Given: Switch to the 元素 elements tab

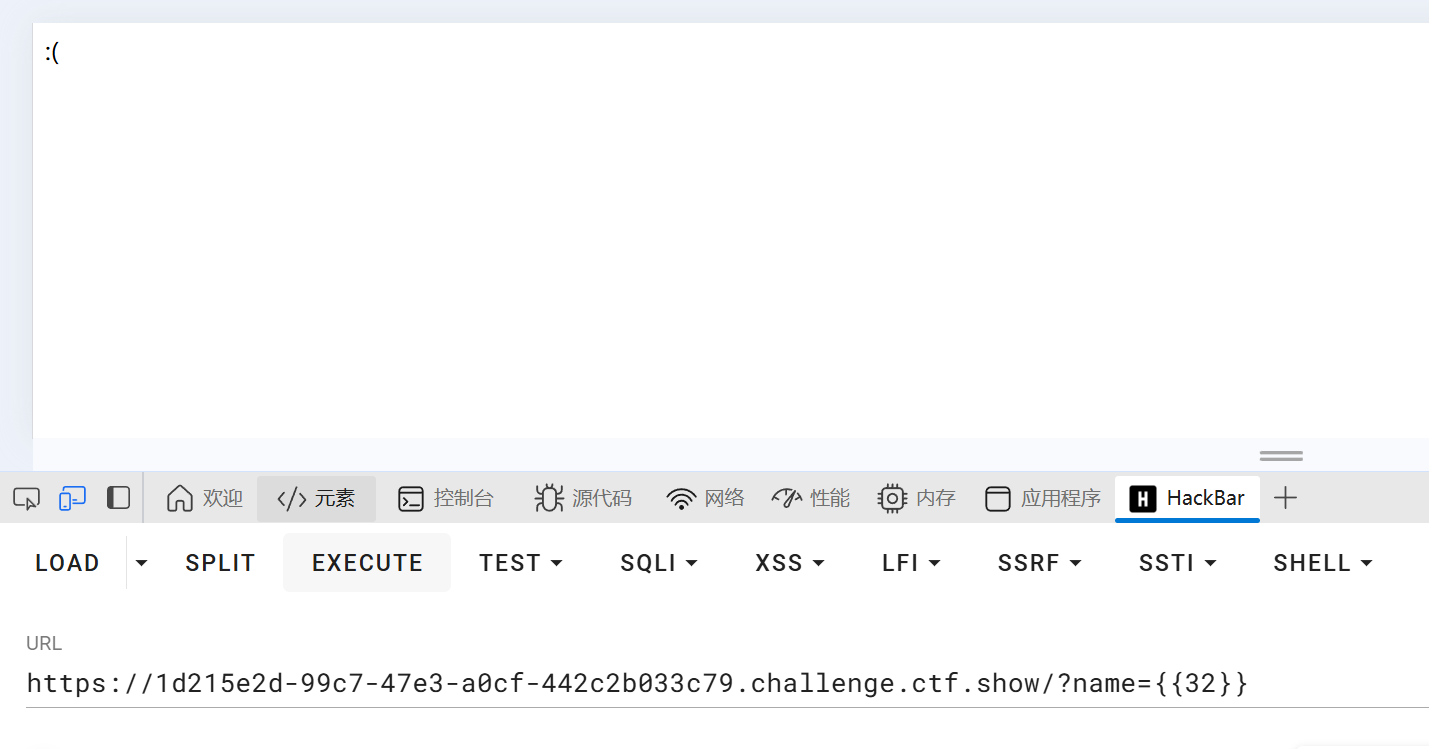Looking at the screenshot, I should point(316,498).
